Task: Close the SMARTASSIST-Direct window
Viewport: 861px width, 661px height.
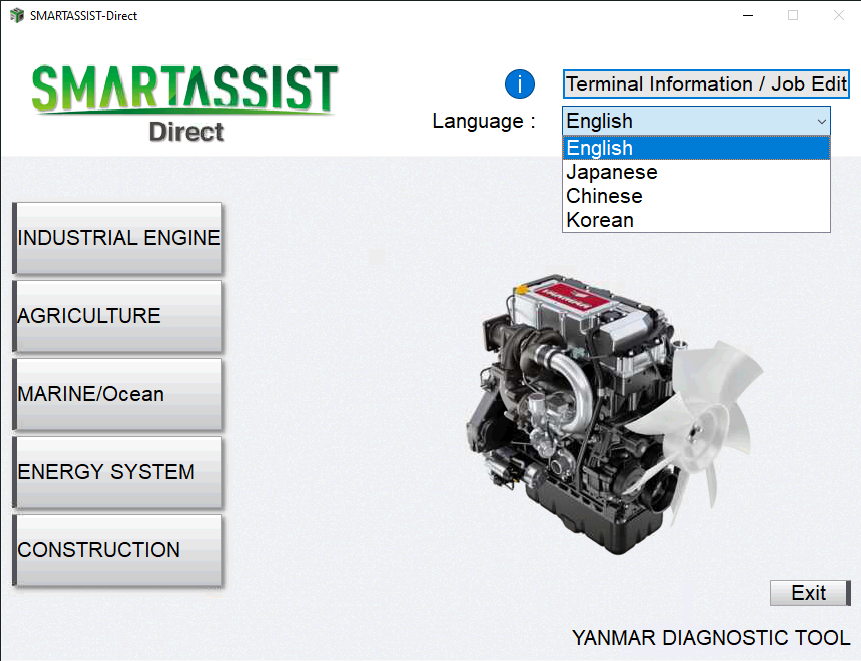Action: (838, 15)
